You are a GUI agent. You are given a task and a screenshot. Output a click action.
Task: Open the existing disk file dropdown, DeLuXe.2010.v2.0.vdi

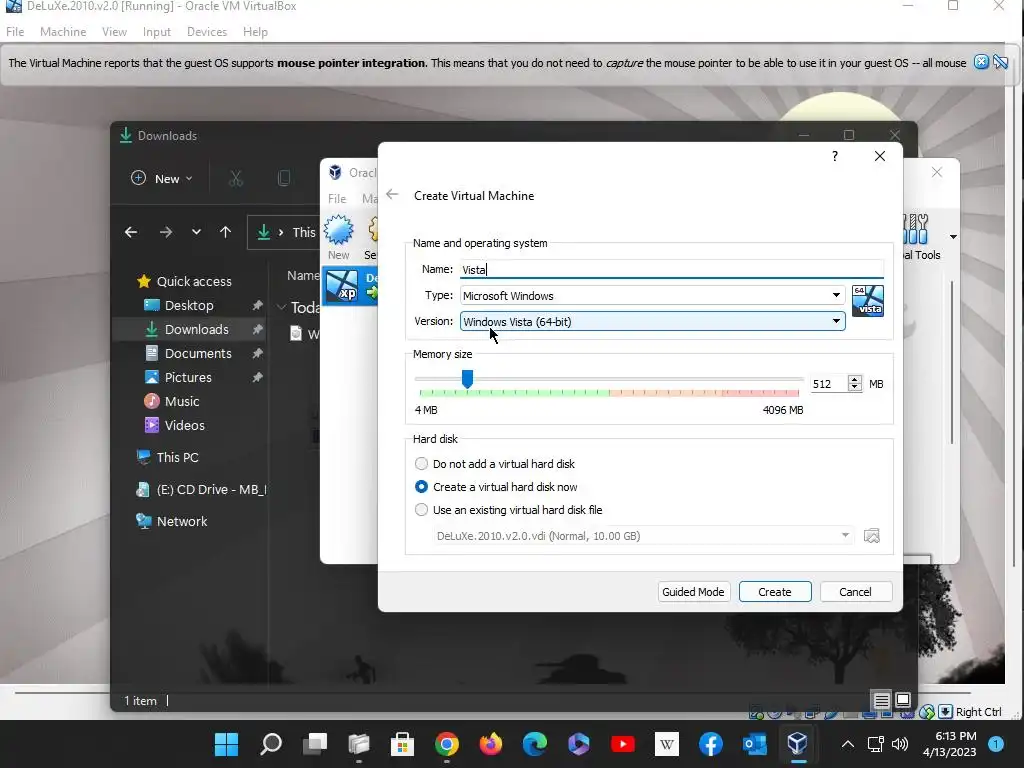643,536
